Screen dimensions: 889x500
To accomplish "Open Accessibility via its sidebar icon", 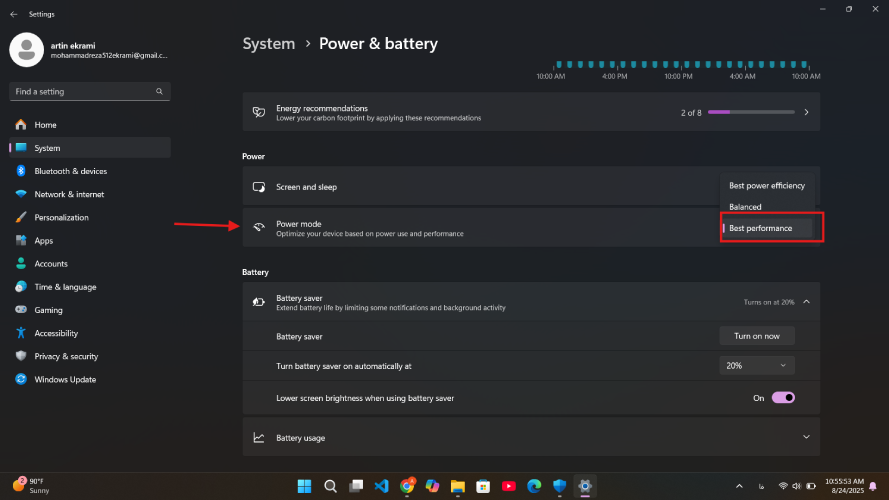I will point(20,333).
